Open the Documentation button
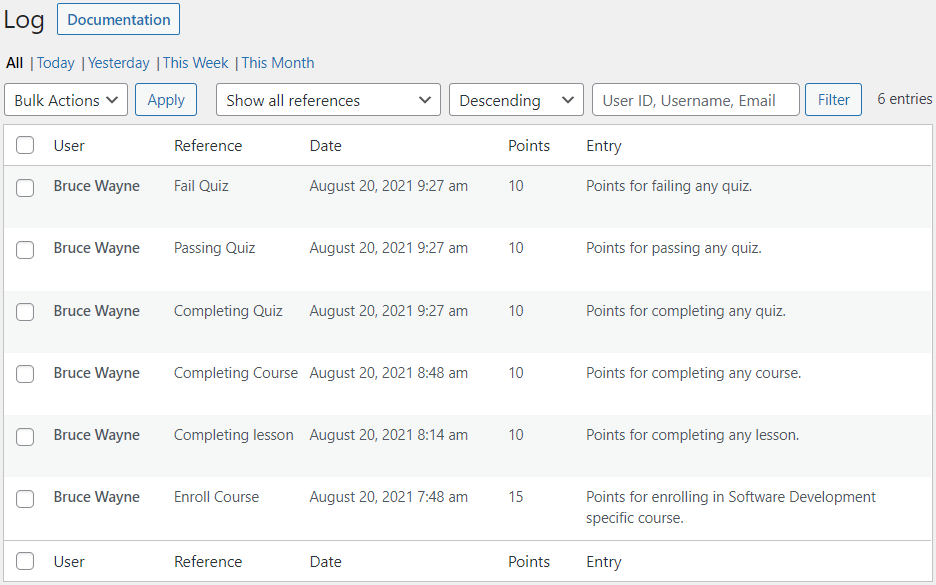The image size is (936, 585). point(118,20)
